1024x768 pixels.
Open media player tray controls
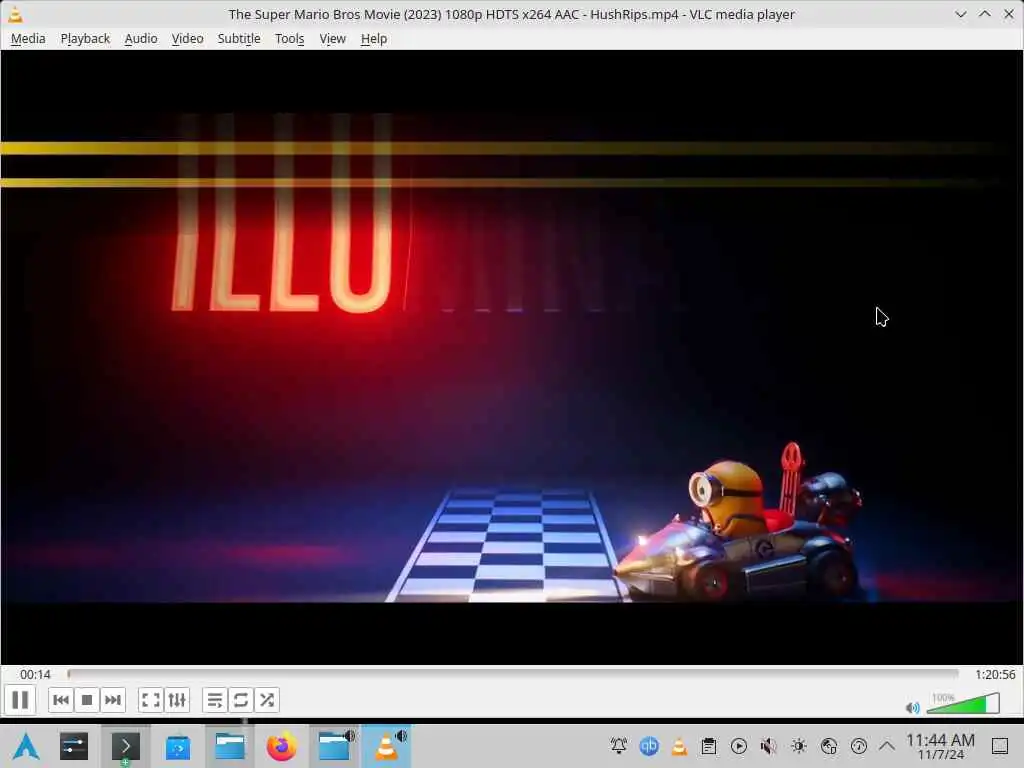click(739, 746)
